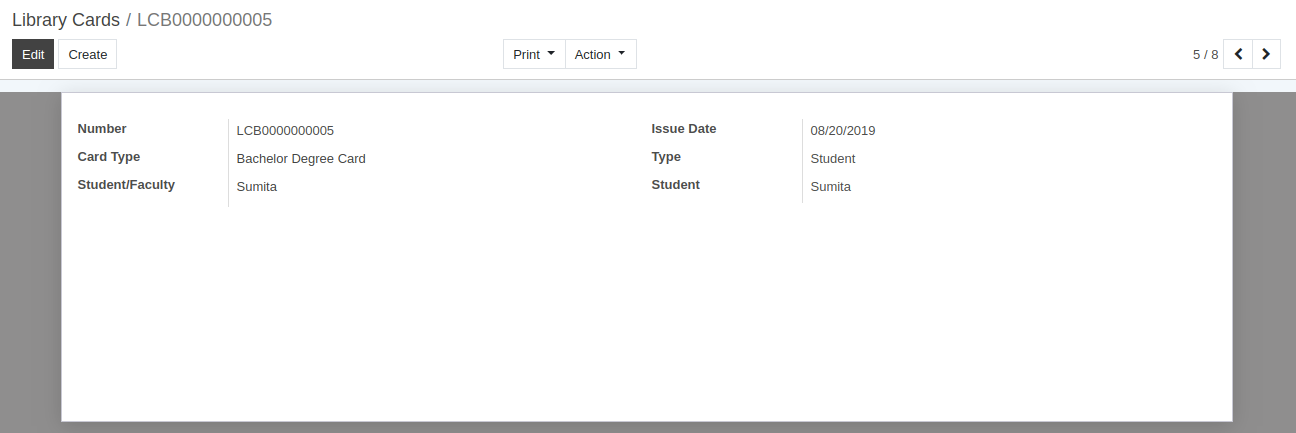
Task: Click the Edit button
Action: click(33, 54)
